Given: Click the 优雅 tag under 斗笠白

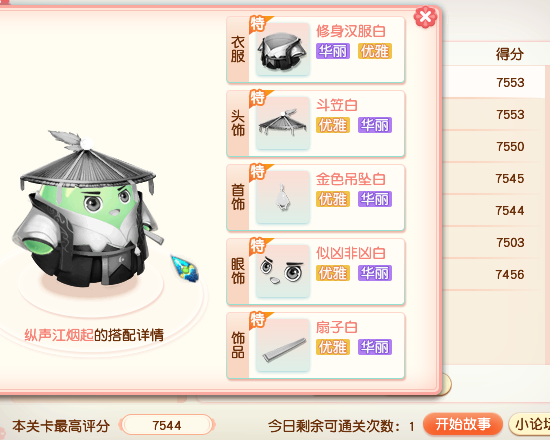Looking at the screenshot, I should (333, 125).
